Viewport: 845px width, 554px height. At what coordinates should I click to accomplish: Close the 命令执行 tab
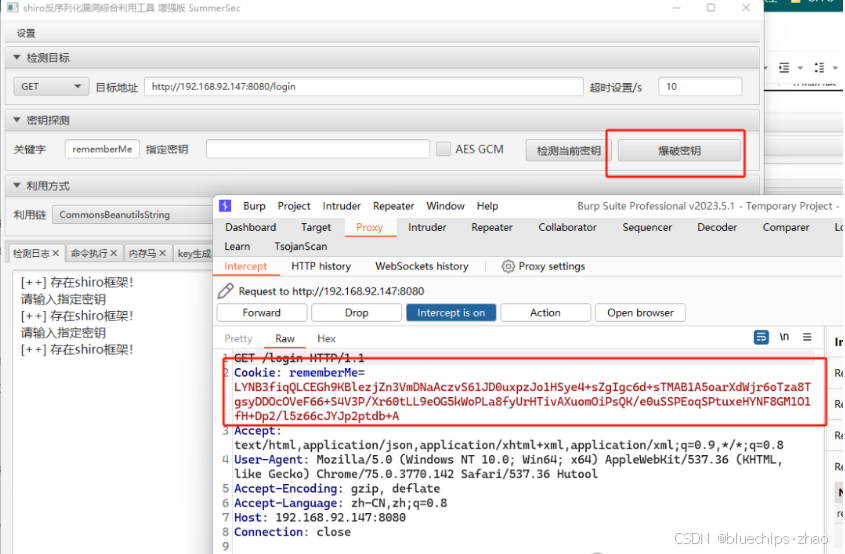(x=114, y=253)
